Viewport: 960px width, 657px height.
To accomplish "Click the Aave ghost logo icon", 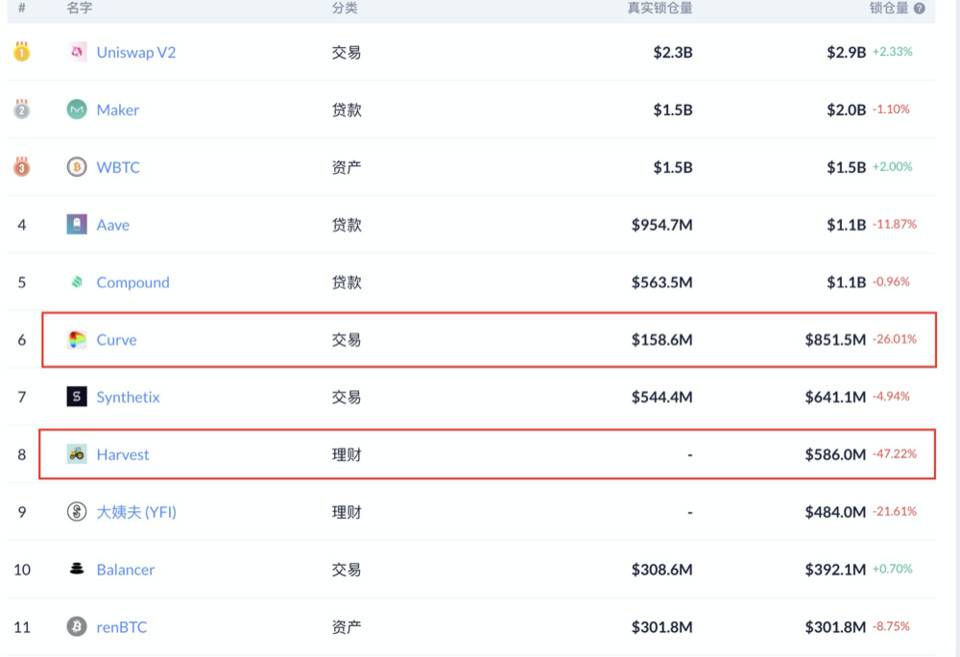I will pyautogui.click(x=77, y=225).
